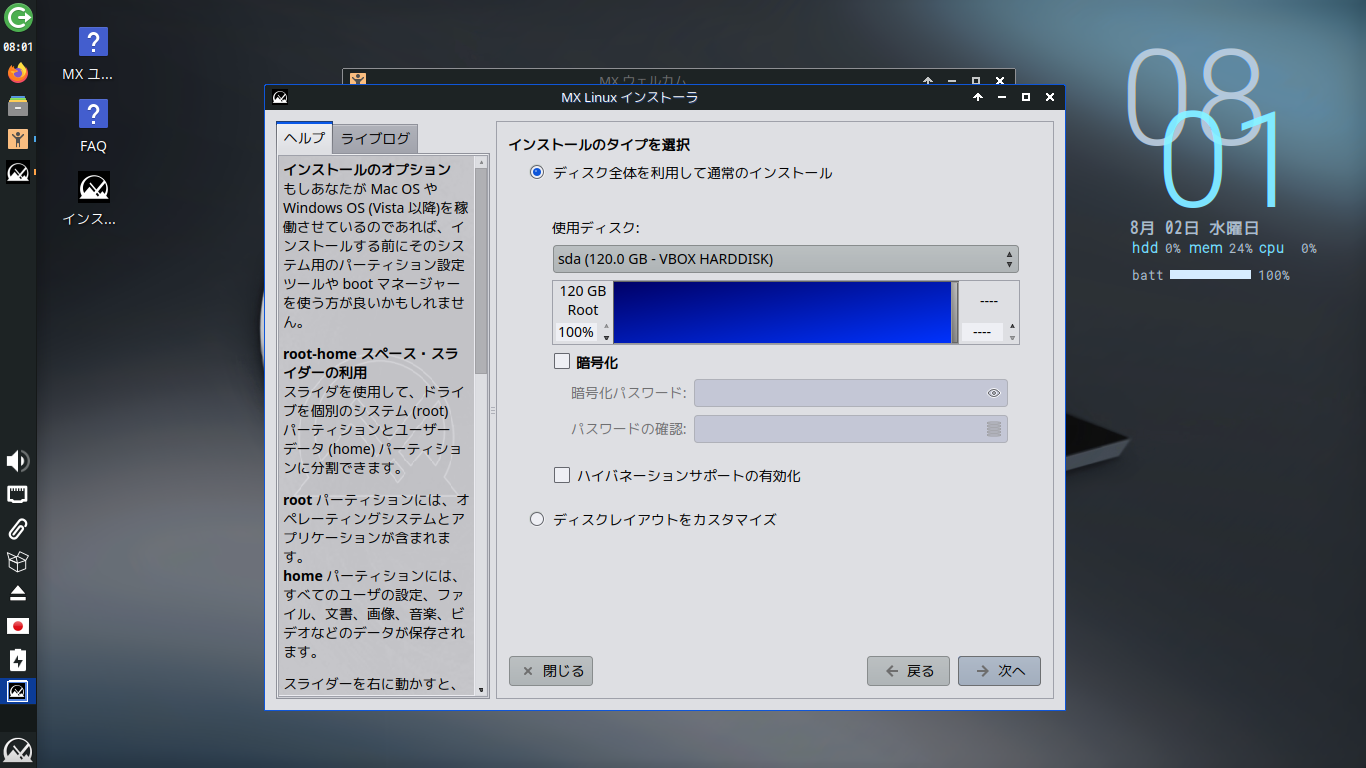Open the Japanese flag keyboard layout icon
Screen dimensions: 1366x768
(x=18, y=626)
